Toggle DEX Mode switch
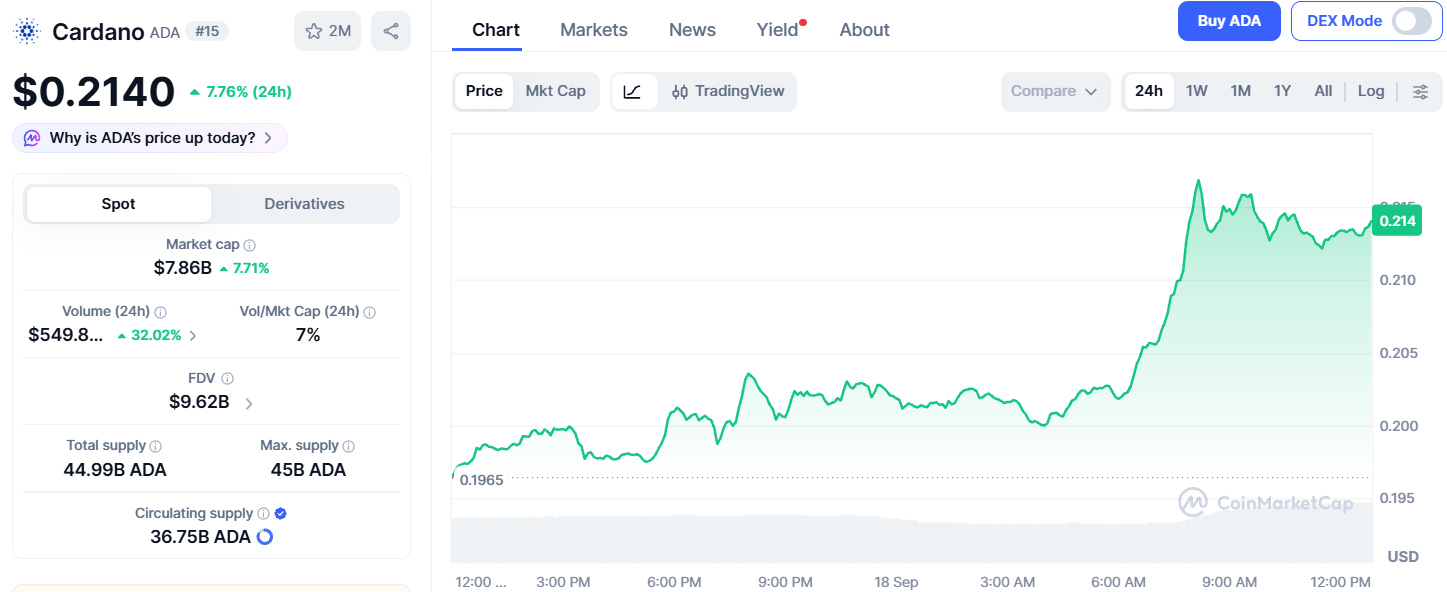Screen dimensions: 1447x592 click(1411, 21)
